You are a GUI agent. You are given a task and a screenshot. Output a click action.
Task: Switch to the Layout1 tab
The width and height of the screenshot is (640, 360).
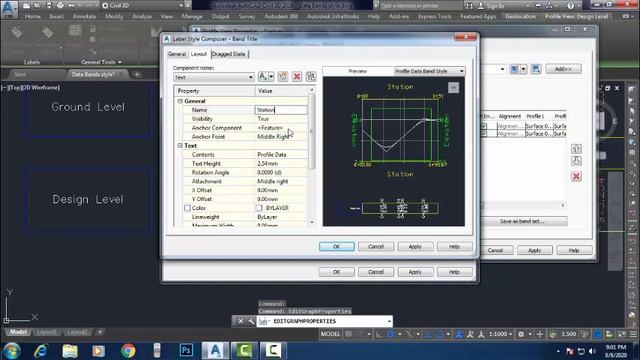[x=46, y=332]
